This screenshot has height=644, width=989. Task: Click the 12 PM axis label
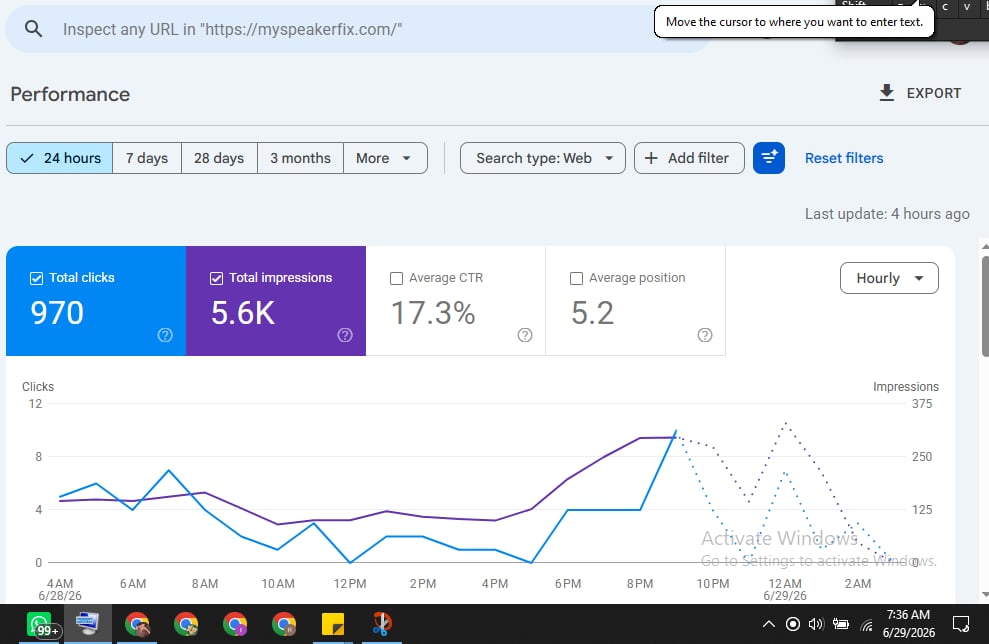(350, 583)
